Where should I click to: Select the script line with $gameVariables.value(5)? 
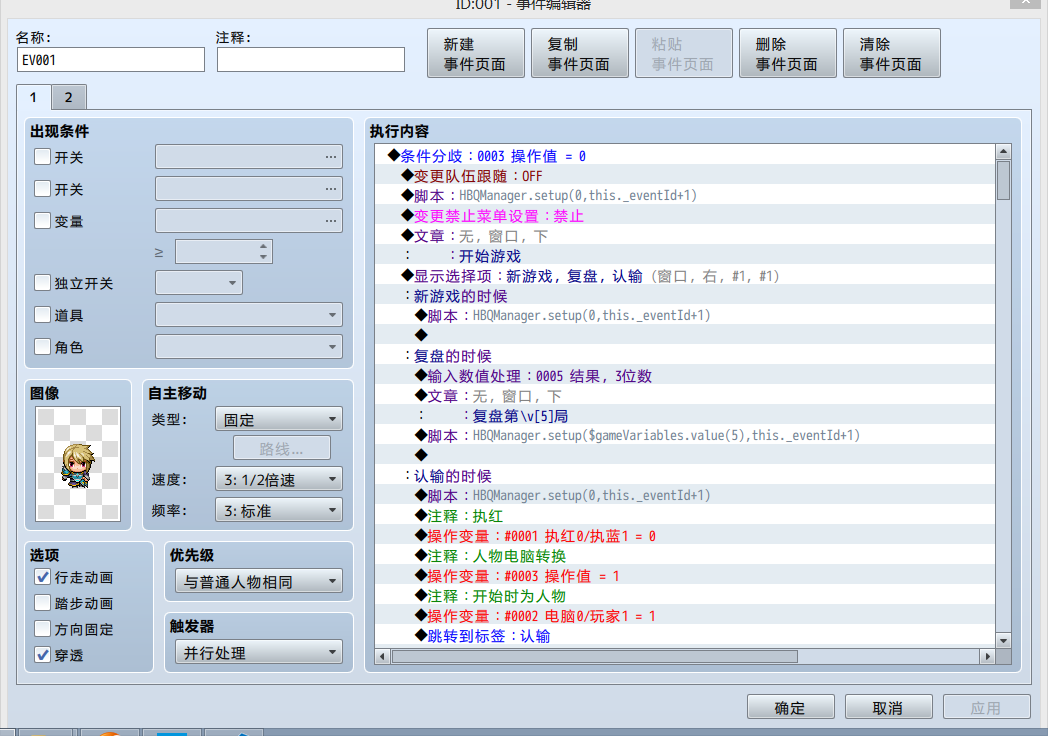(685, 436)
